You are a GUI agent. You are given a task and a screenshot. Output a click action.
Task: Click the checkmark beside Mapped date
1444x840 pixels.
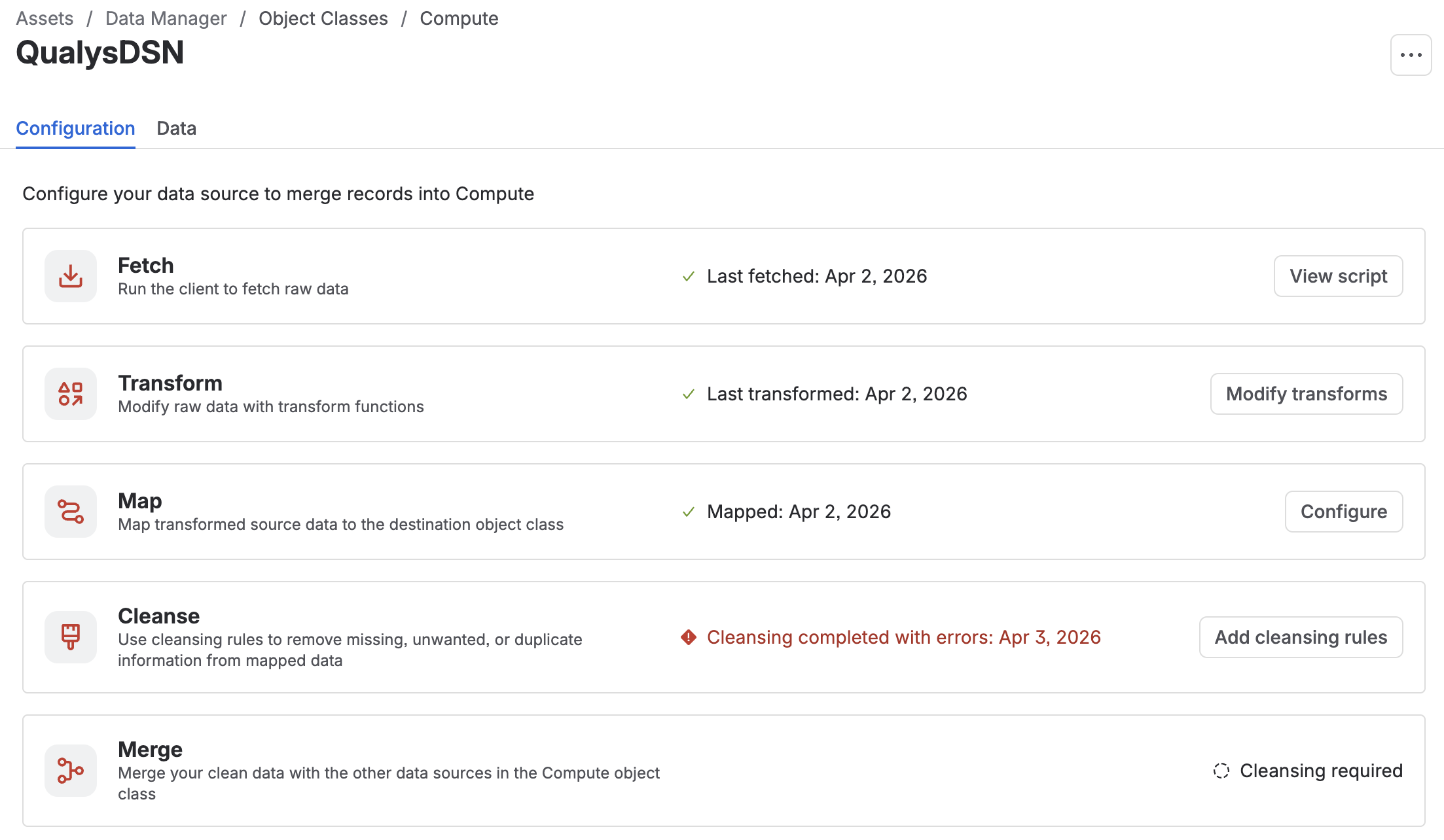click(689, 512)
